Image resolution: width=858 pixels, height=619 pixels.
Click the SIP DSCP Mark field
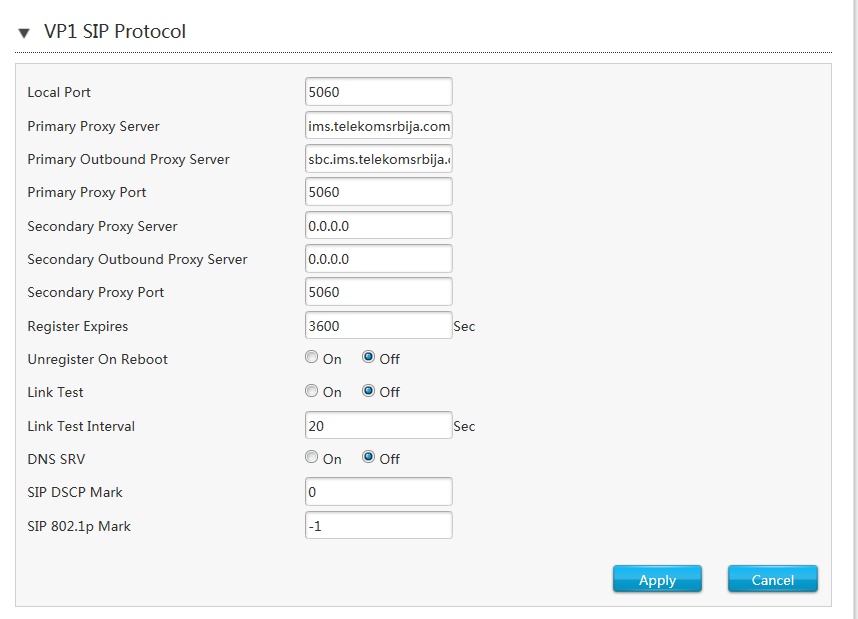(x=378, y=492)
